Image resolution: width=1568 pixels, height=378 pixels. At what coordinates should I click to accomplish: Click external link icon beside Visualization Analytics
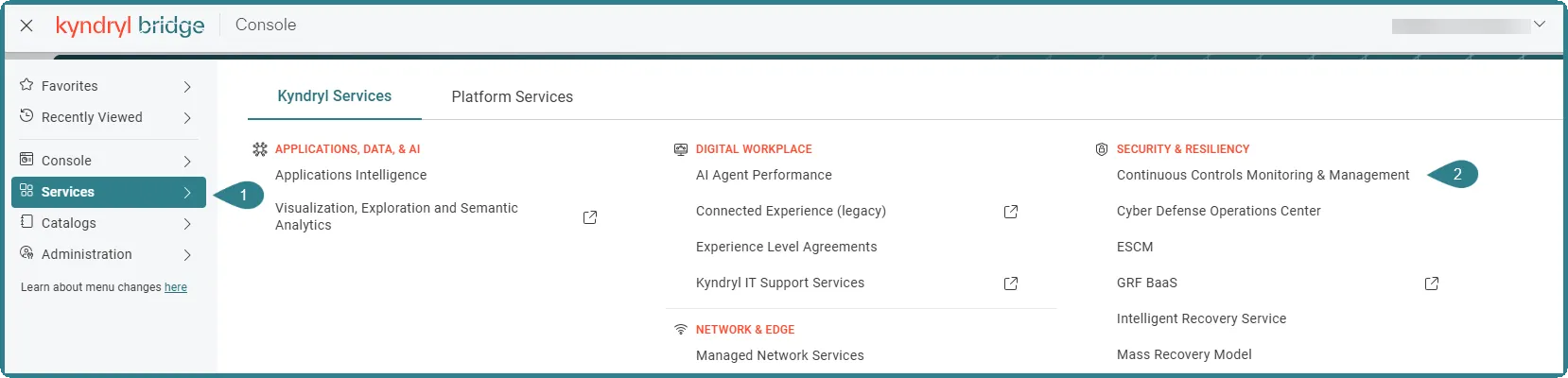pyautogui.click(x=590, y=217)
